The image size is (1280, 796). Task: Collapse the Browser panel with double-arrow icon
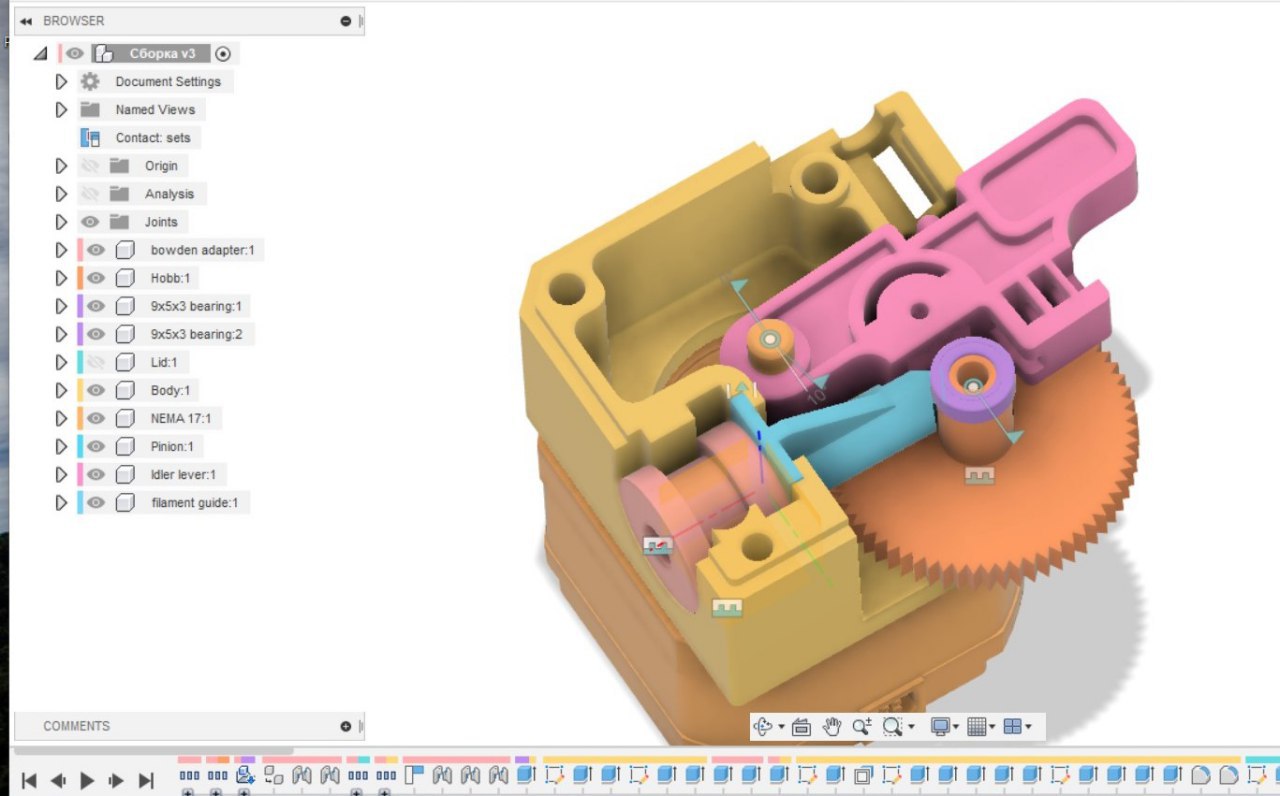26,21
